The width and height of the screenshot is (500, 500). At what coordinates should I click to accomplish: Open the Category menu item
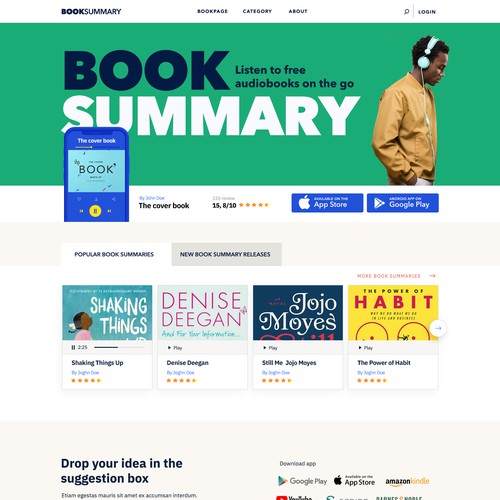coord(257,11)
